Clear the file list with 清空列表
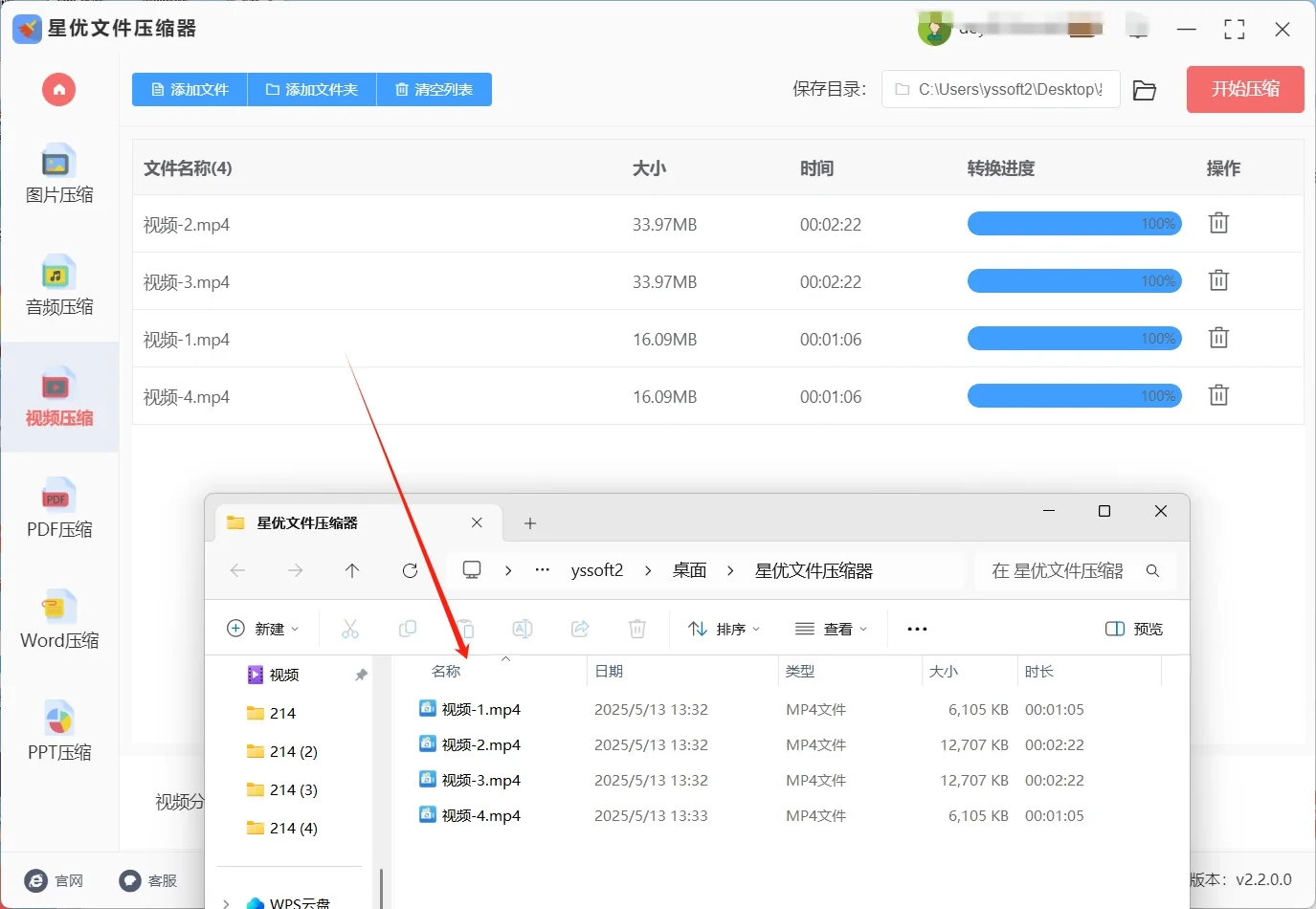The height and width of the screenshot is (909, 1316). (434, 89)
